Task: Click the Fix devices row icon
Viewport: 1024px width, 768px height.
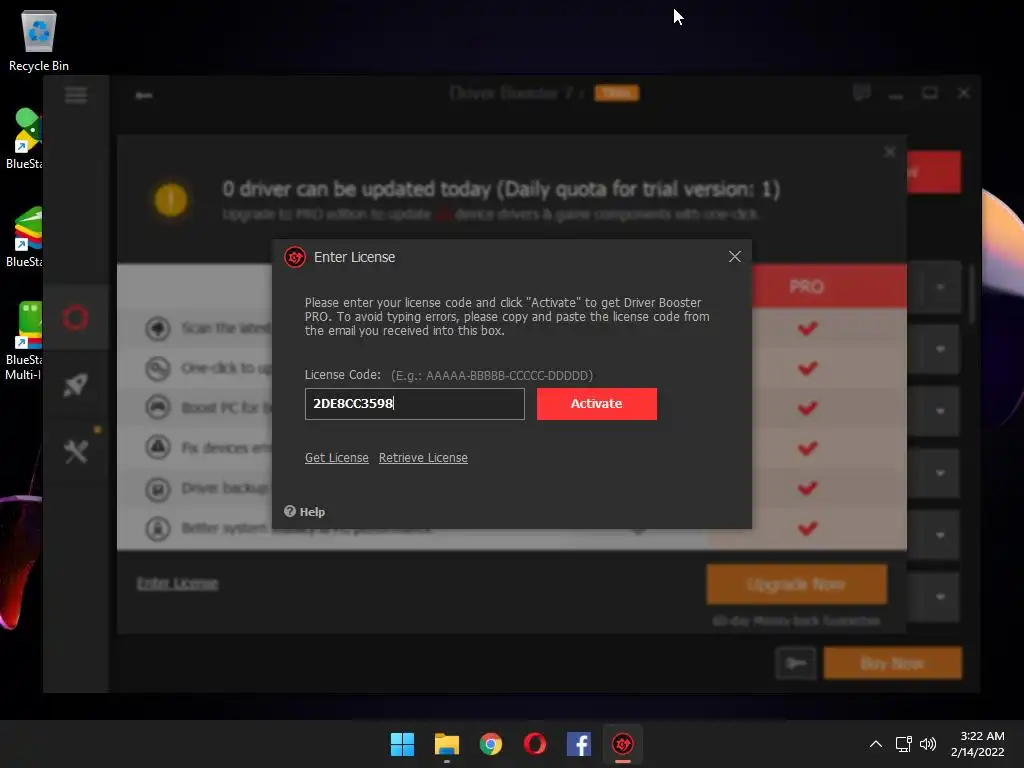Action: (157, 448)
